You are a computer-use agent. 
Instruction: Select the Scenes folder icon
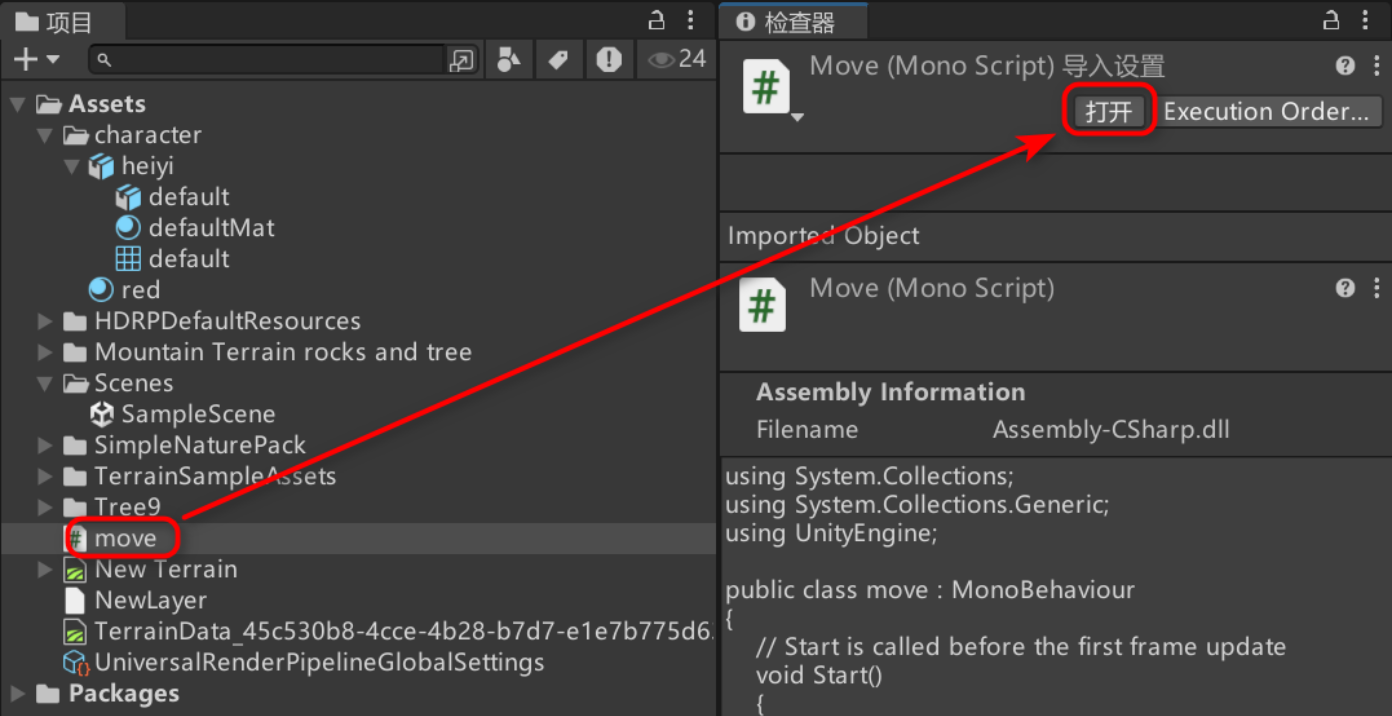coord(75,384)
